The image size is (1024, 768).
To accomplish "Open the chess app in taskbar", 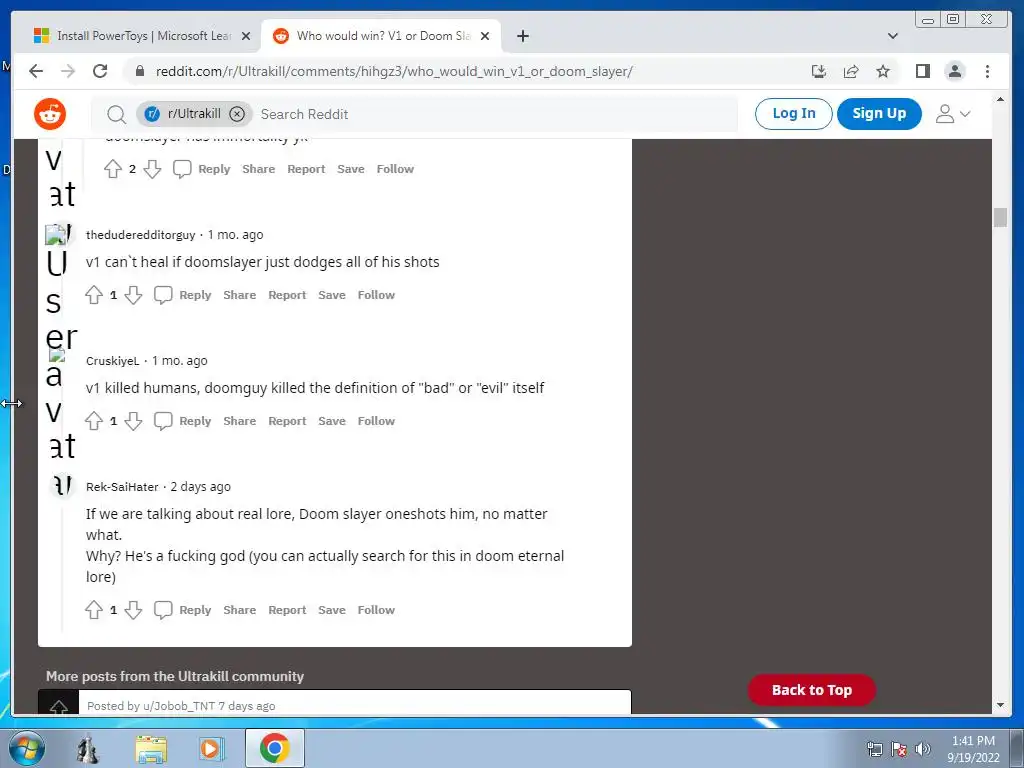I will (88, 748).
